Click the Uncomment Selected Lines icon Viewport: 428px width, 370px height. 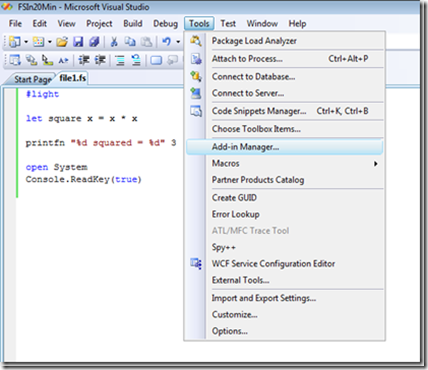pos(136,60)
